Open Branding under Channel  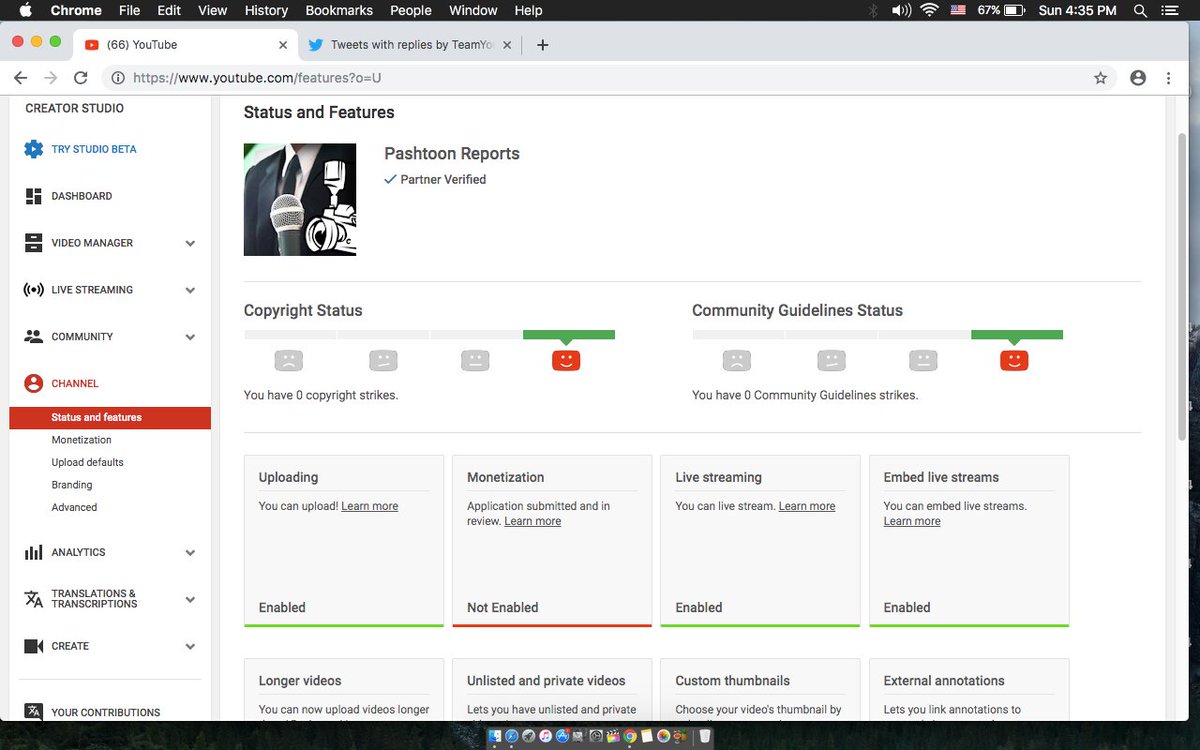[72, 485]
